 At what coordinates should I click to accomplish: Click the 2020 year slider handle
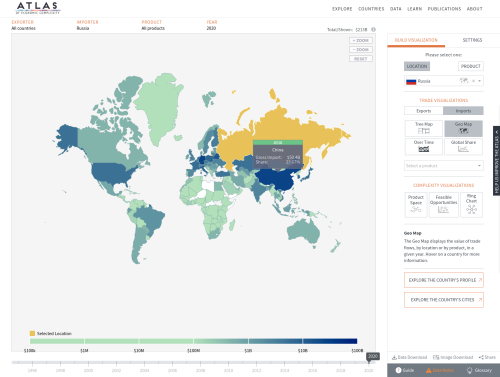pos(372,357)
